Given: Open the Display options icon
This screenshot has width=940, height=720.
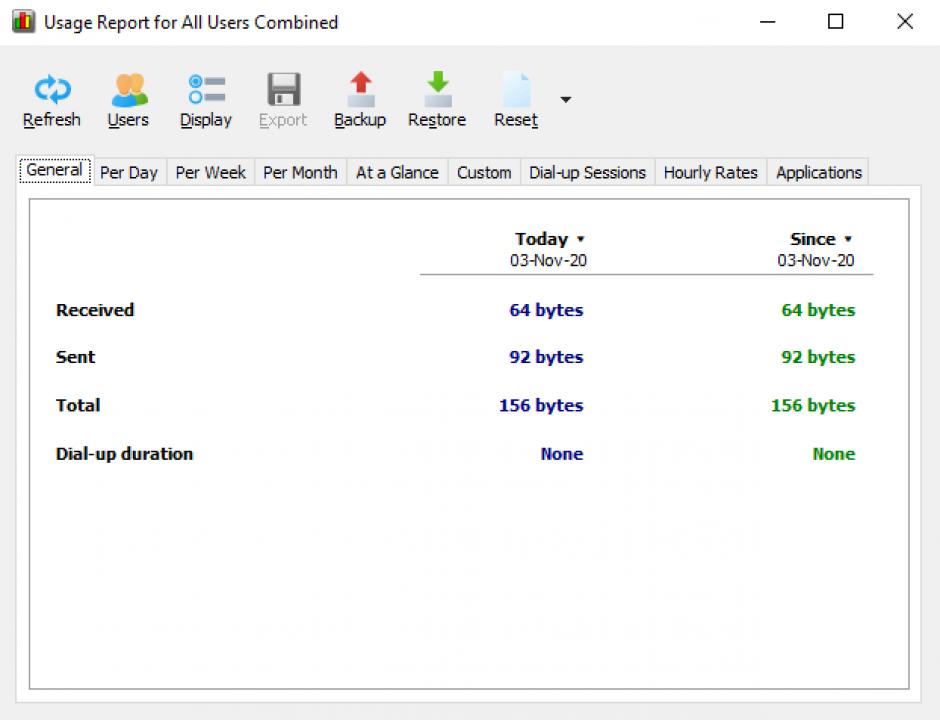Looking at the screenshot, I should (206, 89).
